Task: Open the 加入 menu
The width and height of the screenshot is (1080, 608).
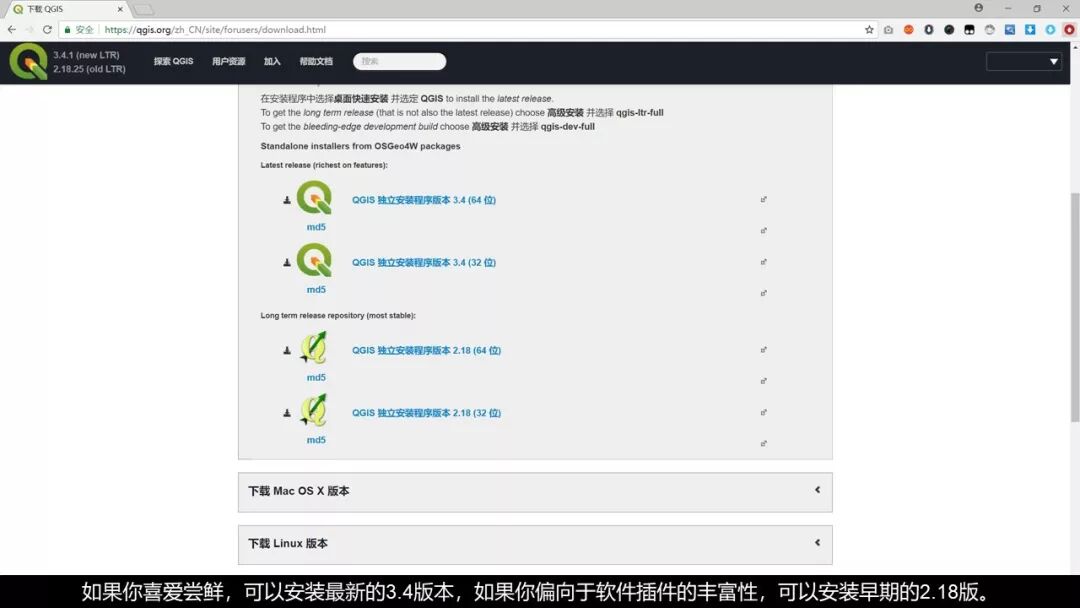Action: tap(272, 61)
